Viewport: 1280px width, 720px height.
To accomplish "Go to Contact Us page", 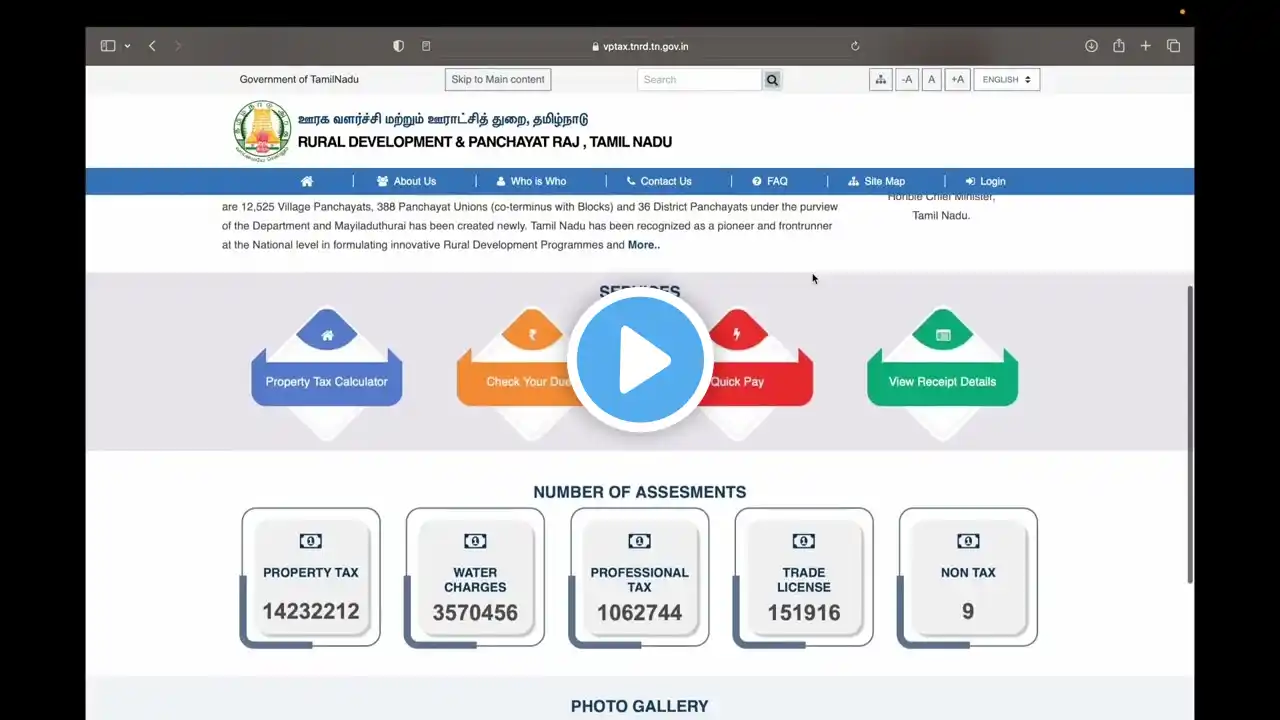I will click(x=658, y=181).
